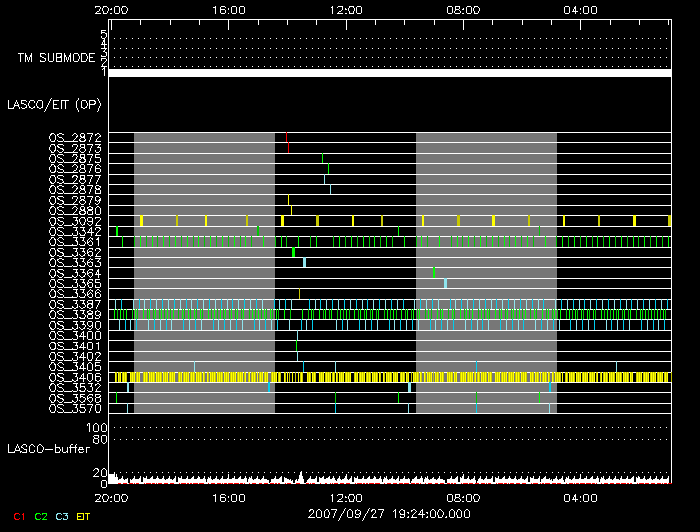This screenshot has height=532, width=700.
Task: Click the red C1 legend entry
Action: [18, 516]
